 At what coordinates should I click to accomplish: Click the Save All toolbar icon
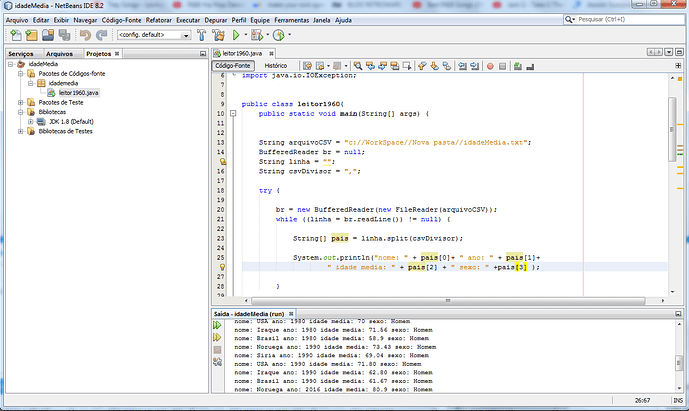[x=65, y=35]
